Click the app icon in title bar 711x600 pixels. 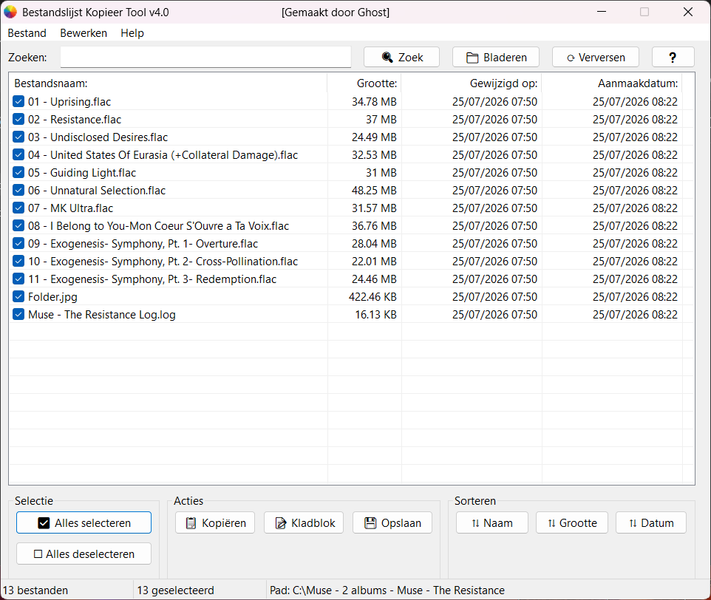click(x=10, y=12)
